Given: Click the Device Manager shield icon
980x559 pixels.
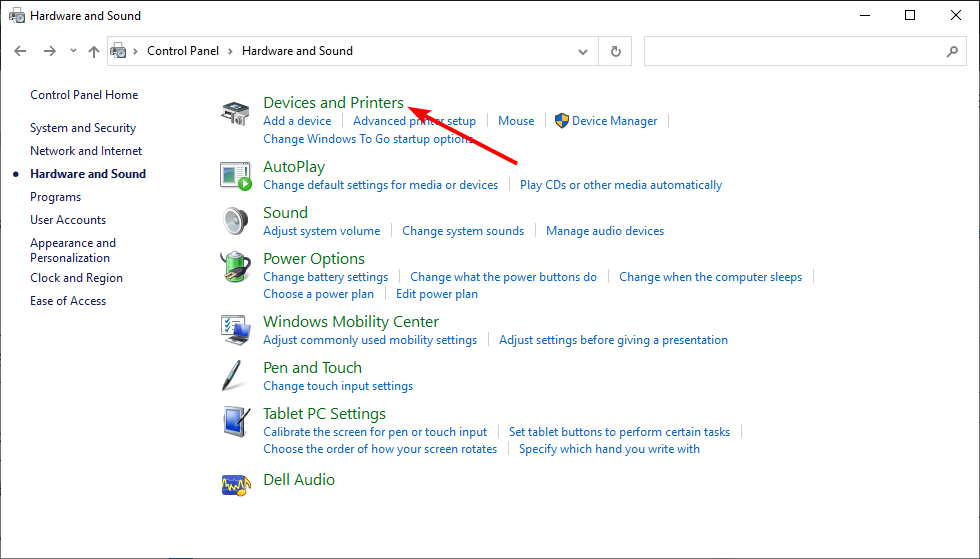Looking at the screenshot, I should pyautogui.click(x=561, y=121).
